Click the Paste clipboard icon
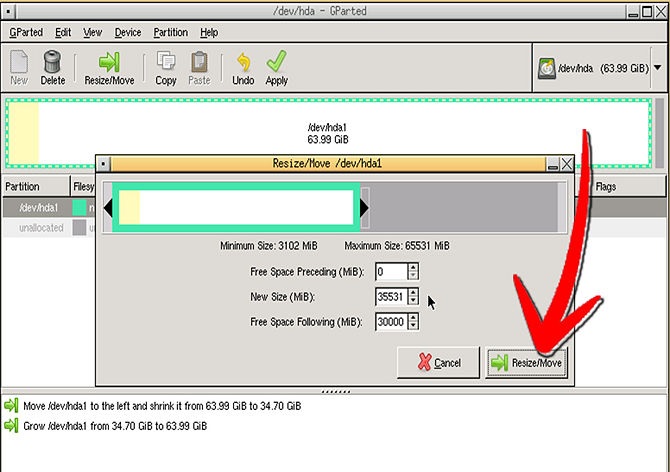 pyautogui.click(x=200, y=66)
